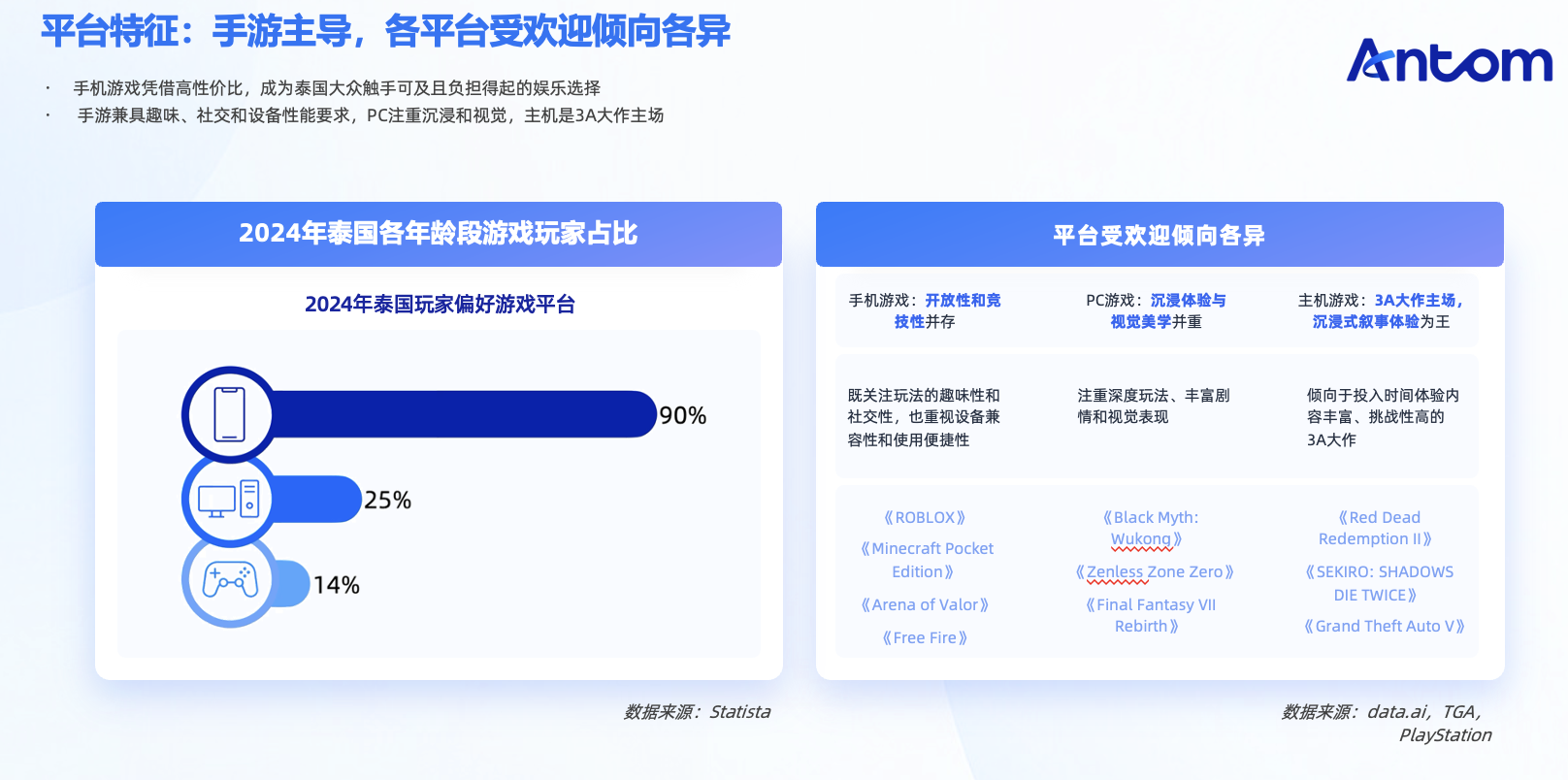Click the game controller icon
1568x780 pixels.
pos(230,580)
